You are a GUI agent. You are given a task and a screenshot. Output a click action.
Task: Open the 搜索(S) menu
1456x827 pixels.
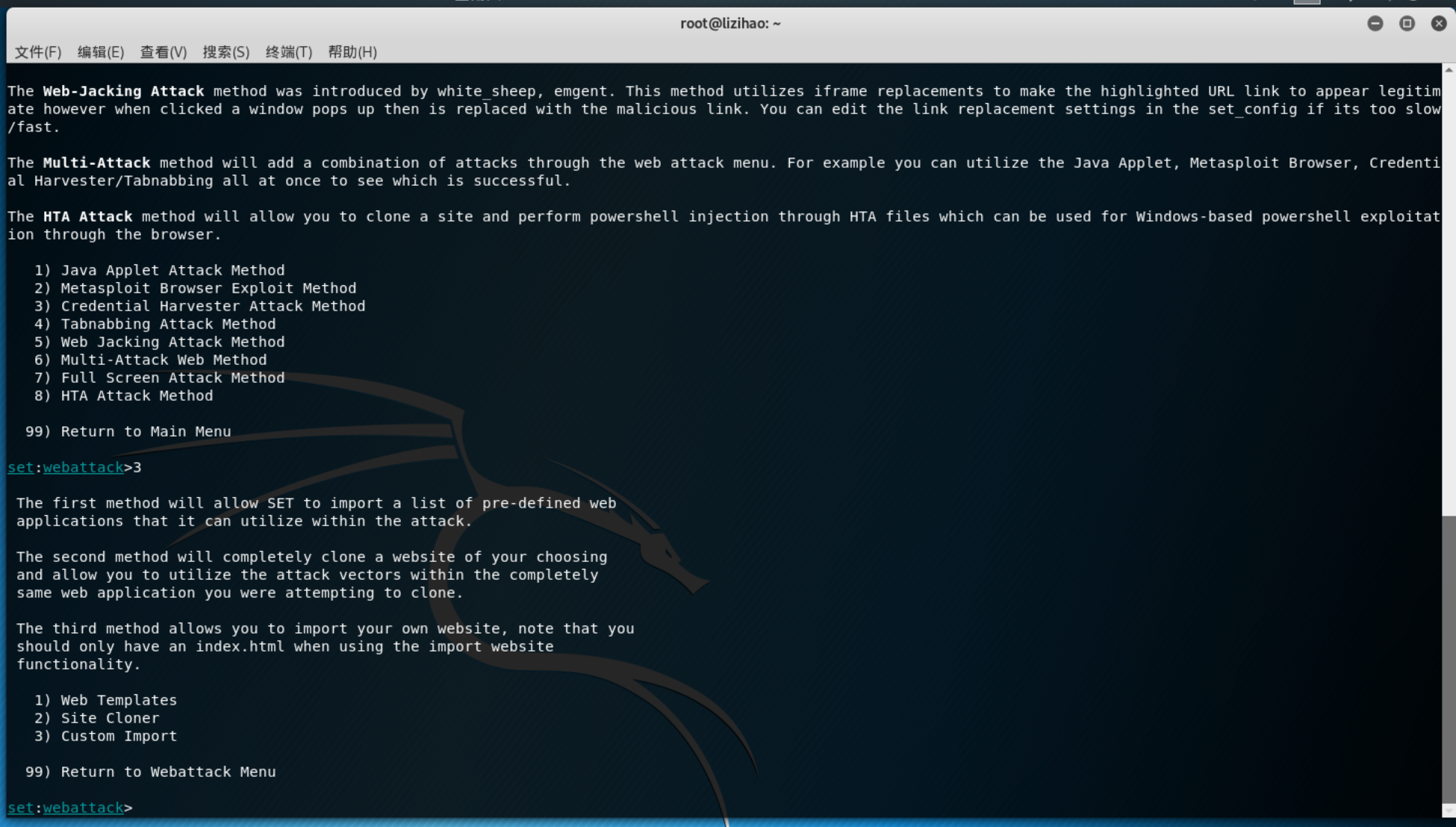(226, 52)
